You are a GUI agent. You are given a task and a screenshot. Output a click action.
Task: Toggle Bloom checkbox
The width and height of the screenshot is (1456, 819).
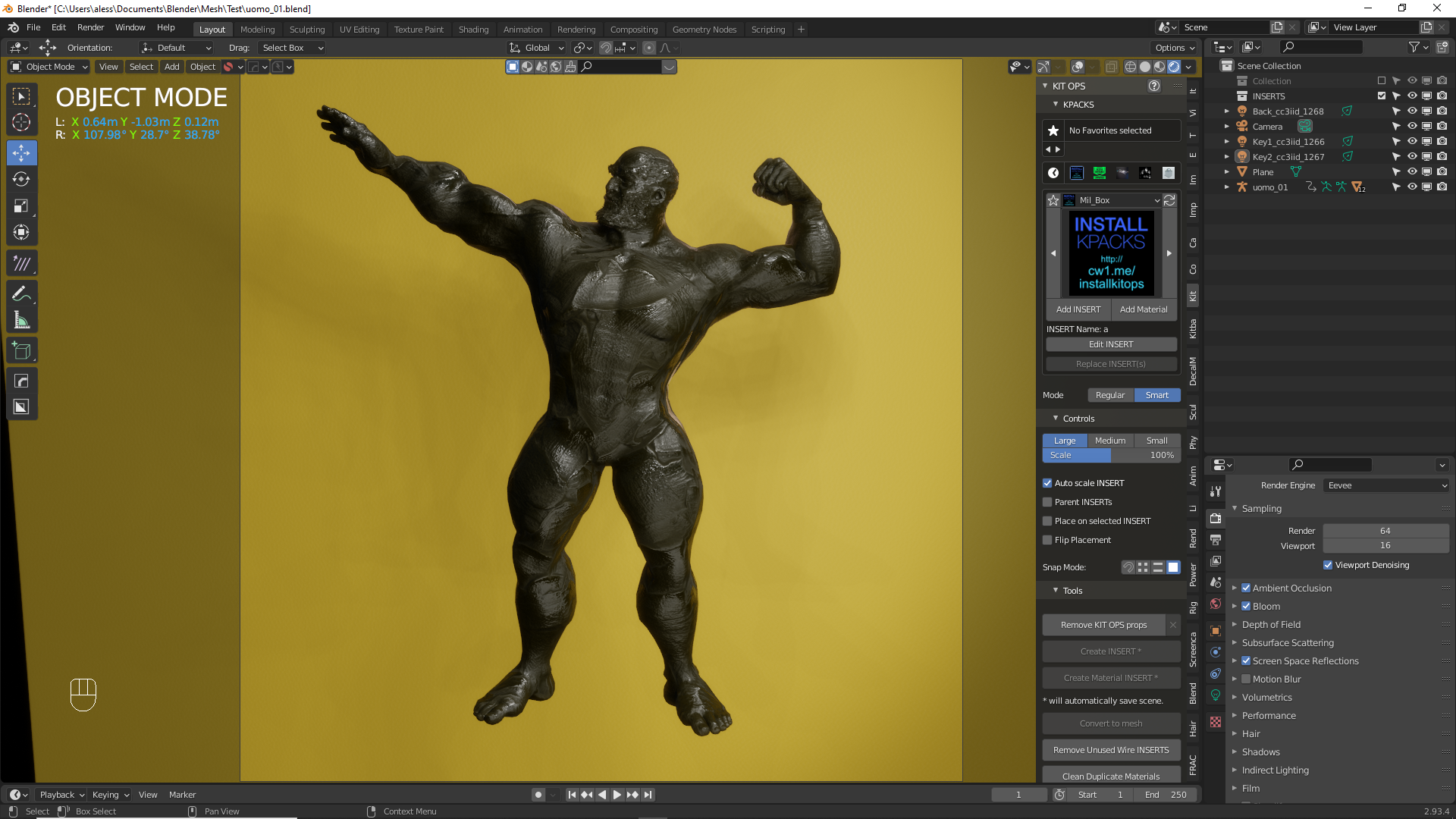[1246, 606]
